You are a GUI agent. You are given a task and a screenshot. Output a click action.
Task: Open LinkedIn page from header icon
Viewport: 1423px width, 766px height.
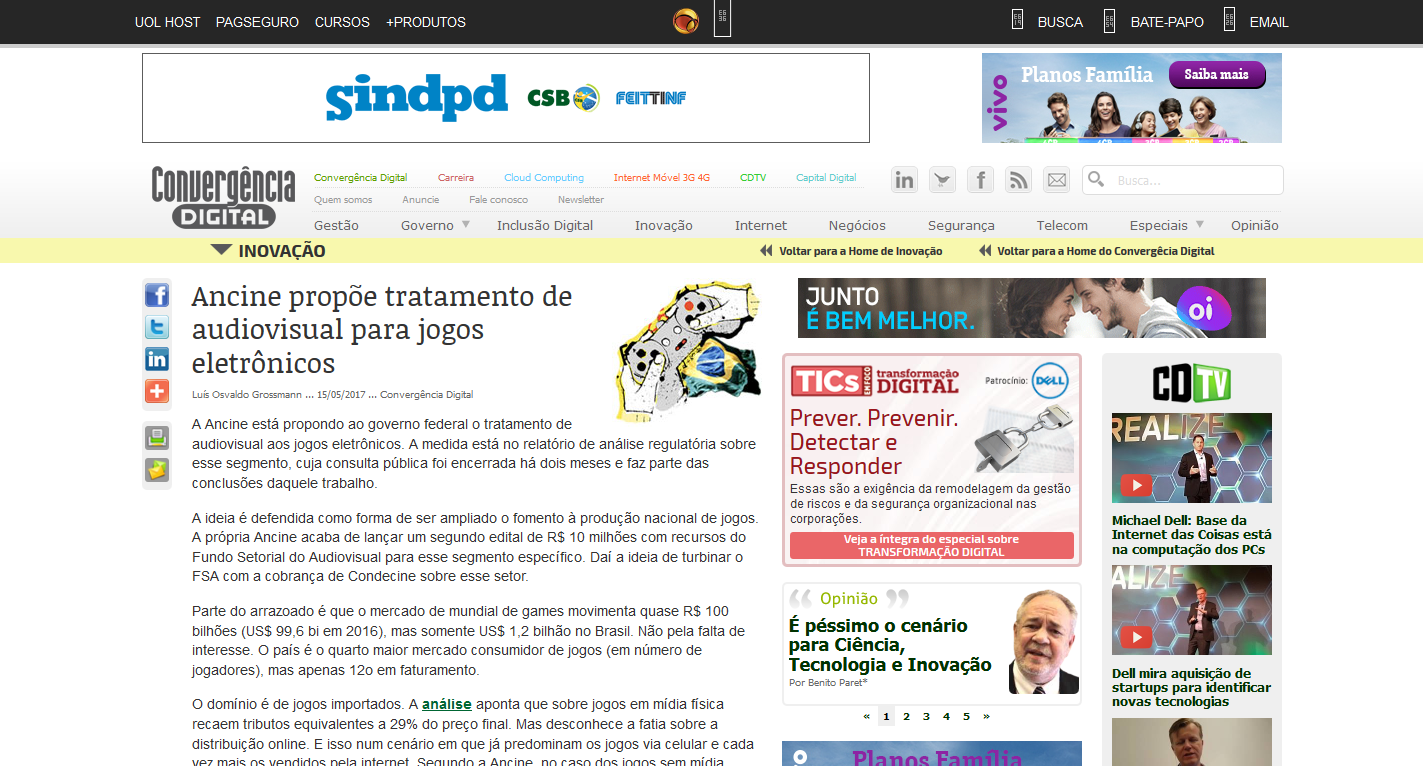coord(905,180)
